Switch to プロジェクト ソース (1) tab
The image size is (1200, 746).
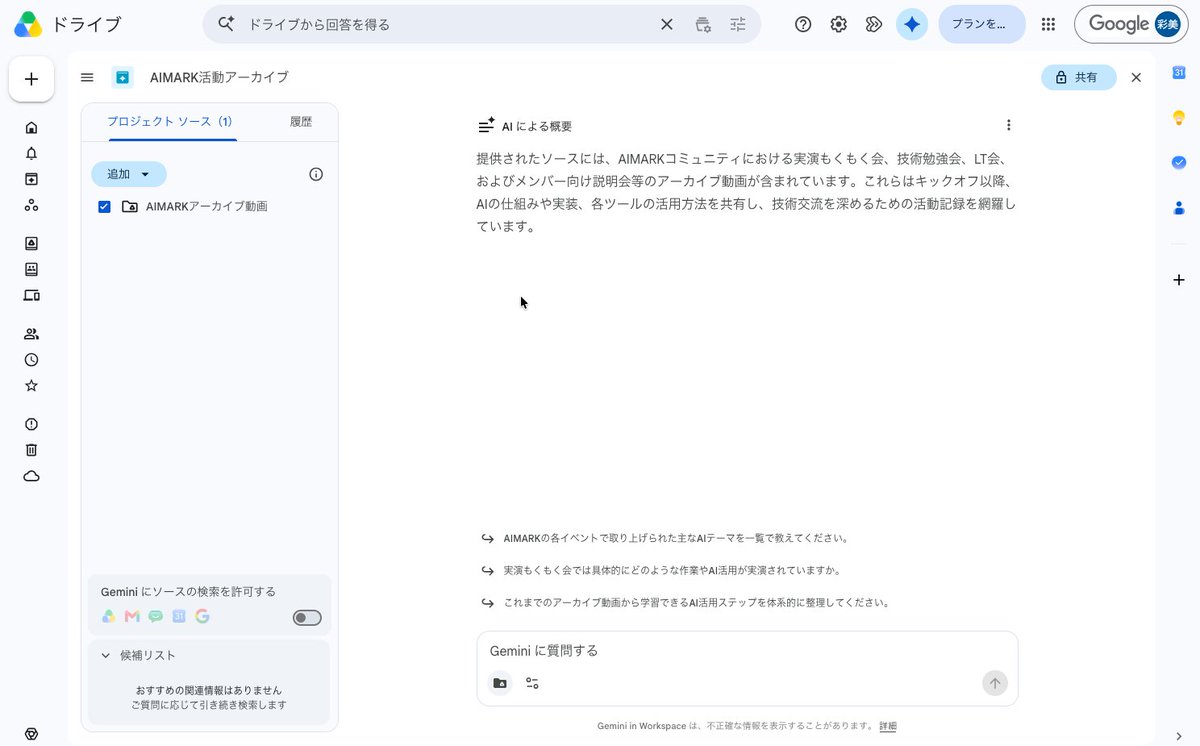(170, 122)
